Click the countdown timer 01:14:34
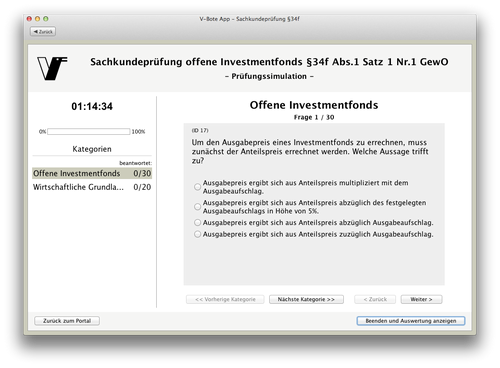This screenshot has height=368, width=500. pos(92,106)
